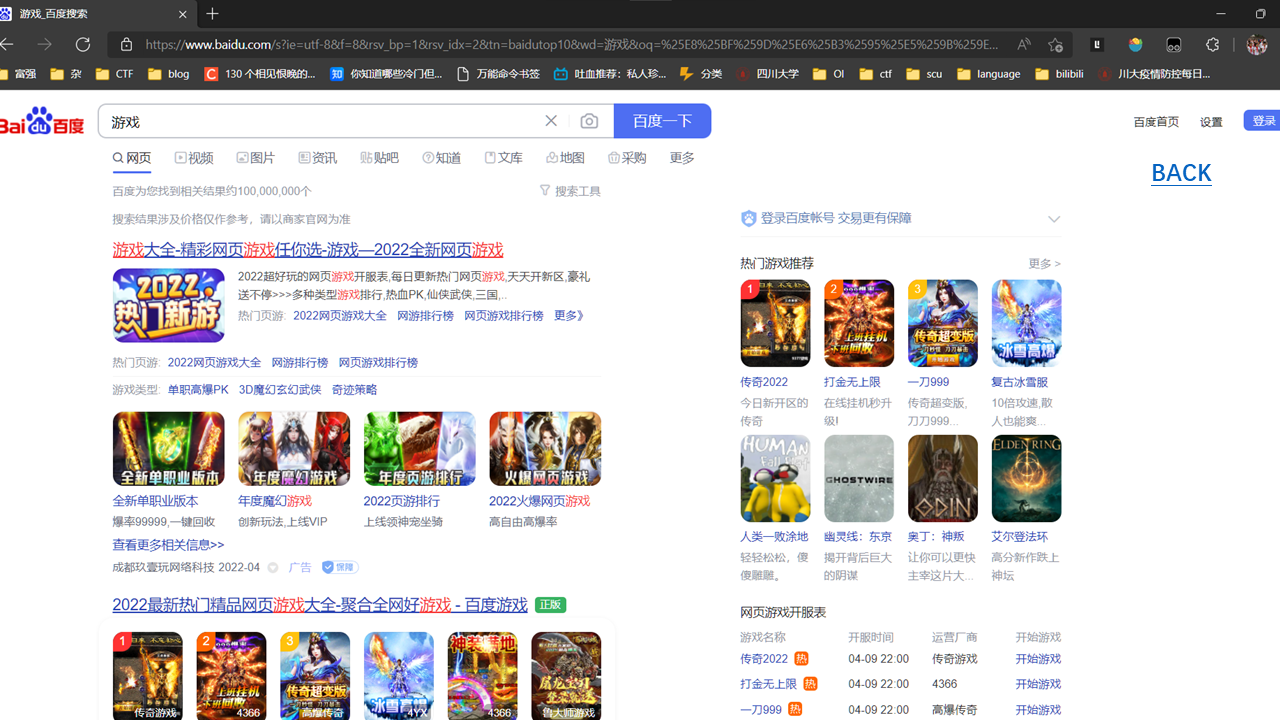Click the 百度一下 search button

pos(662,121)
